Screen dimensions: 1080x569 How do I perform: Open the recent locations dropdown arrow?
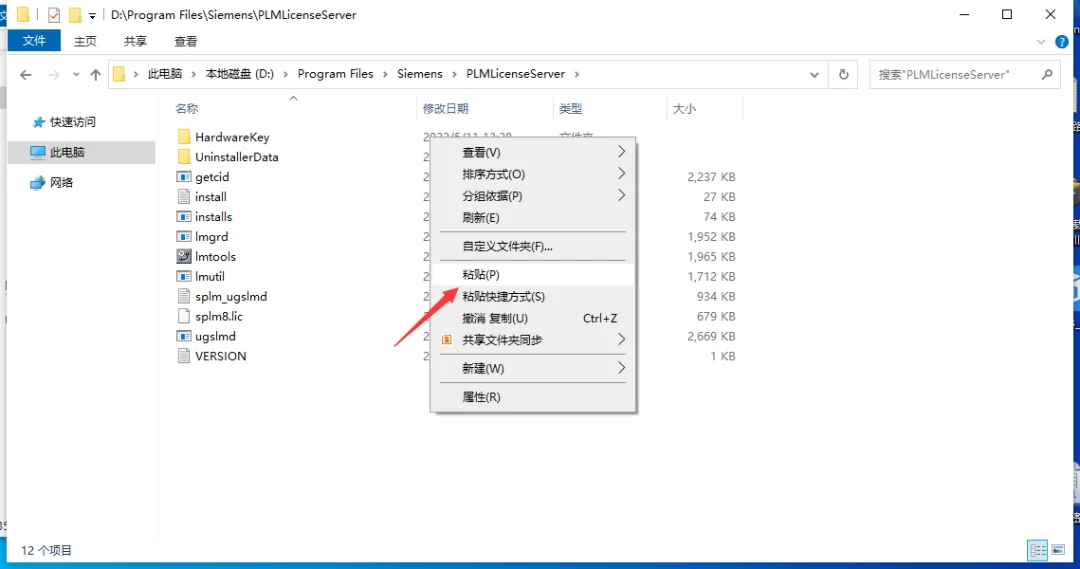(x=76, y=74)
